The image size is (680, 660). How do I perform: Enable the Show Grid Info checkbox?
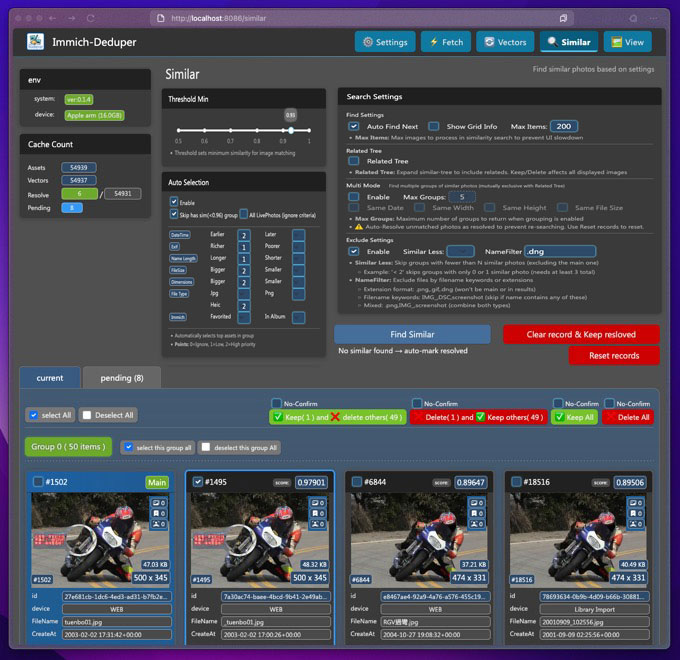(433, 126)
